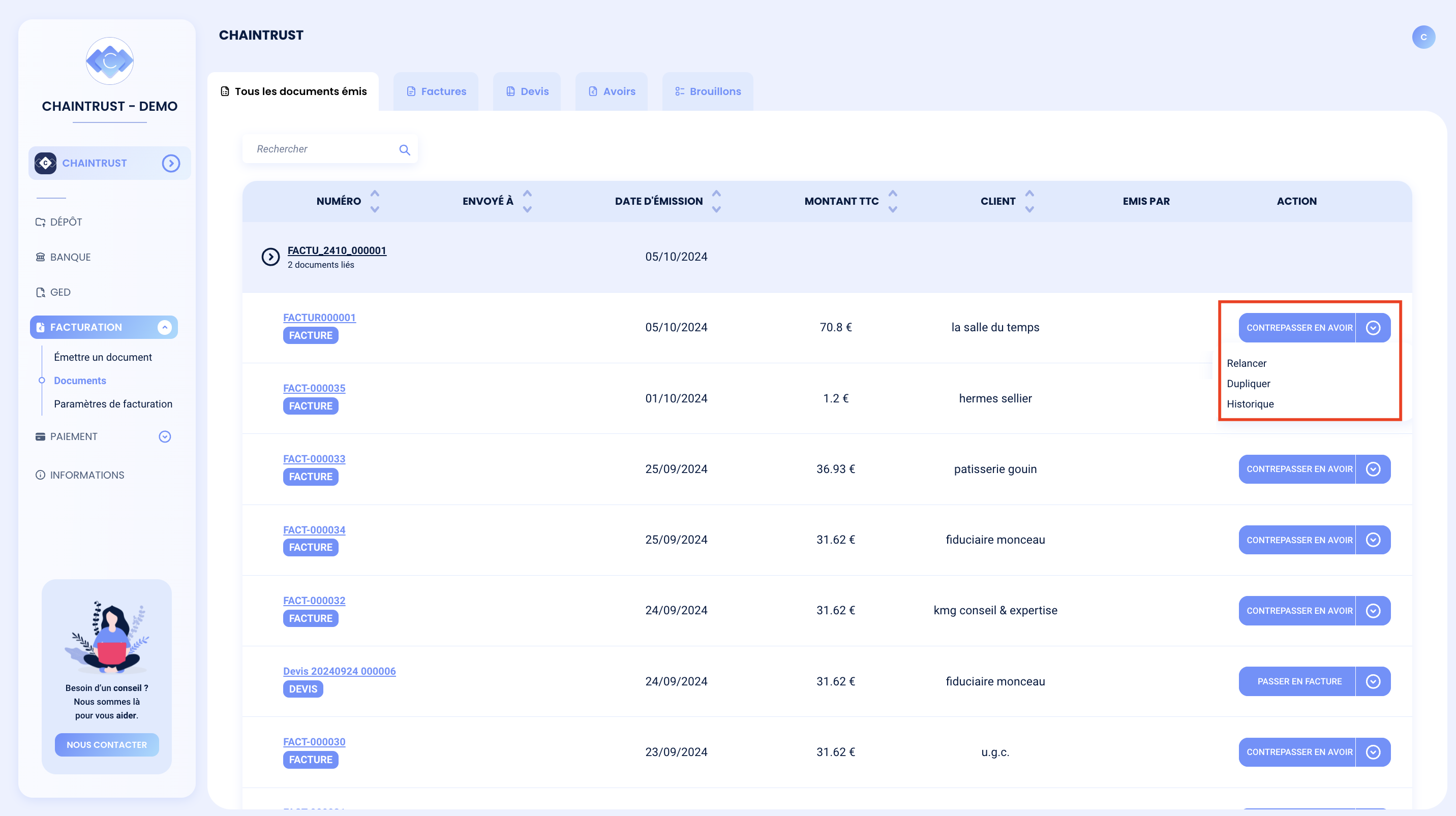The width and height of the screenshot is (1456, 816).
Task: Expand the FACTU_2410_000001 linked documents row
Action: [271, 257]
